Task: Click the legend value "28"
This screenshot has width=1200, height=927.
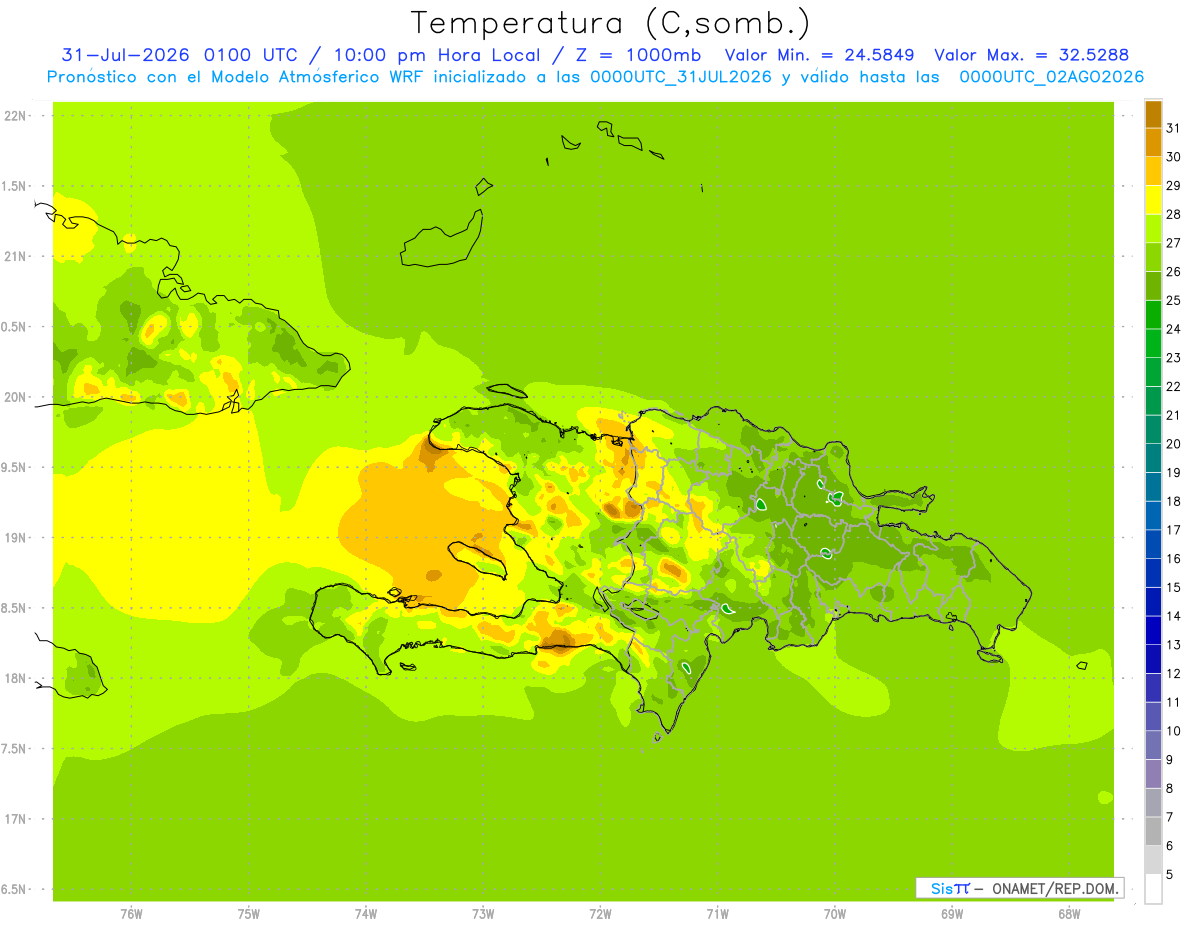Action: pos(1174,214)
